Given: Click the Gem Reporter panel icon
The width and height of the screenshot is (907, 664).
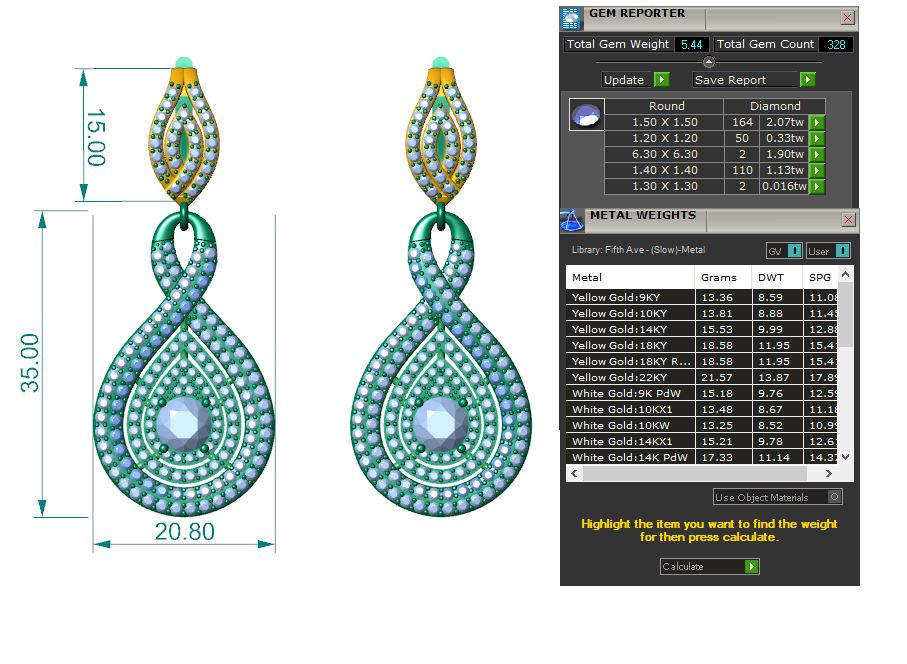Looking at the screenshot, I should 571,17.
